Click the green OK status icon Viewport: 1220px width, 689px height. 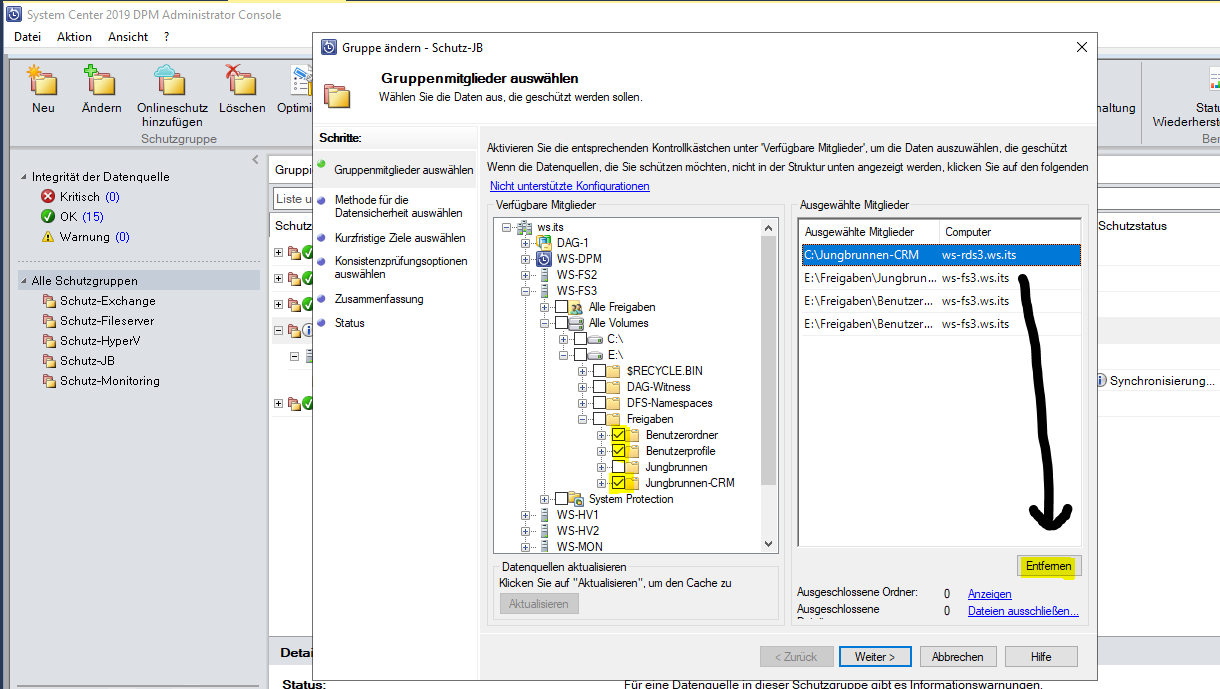click(x=48, y=217)
